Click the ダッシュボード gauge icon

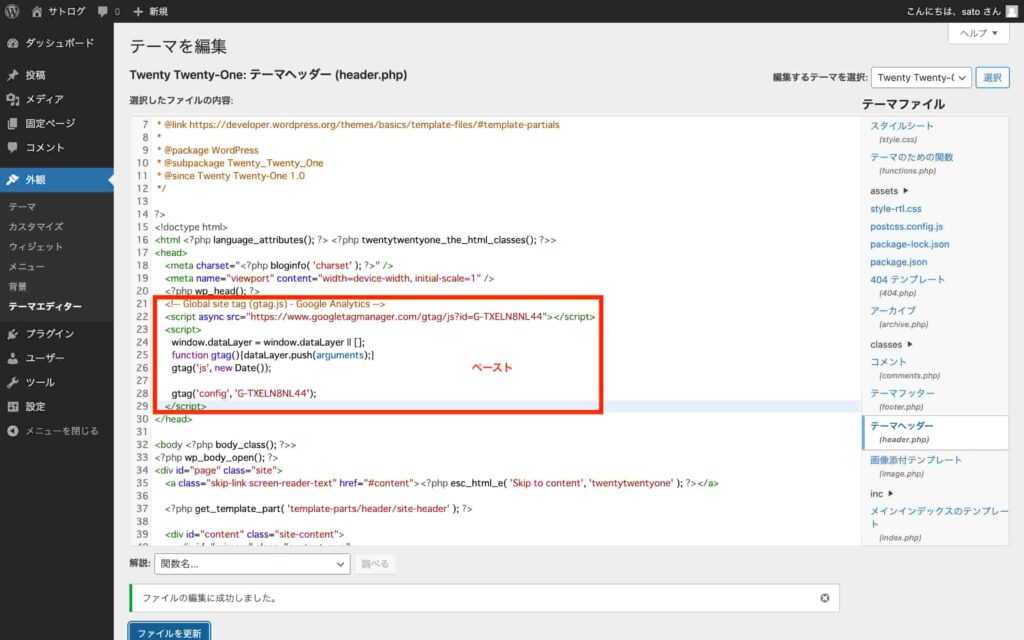(12, 43)
